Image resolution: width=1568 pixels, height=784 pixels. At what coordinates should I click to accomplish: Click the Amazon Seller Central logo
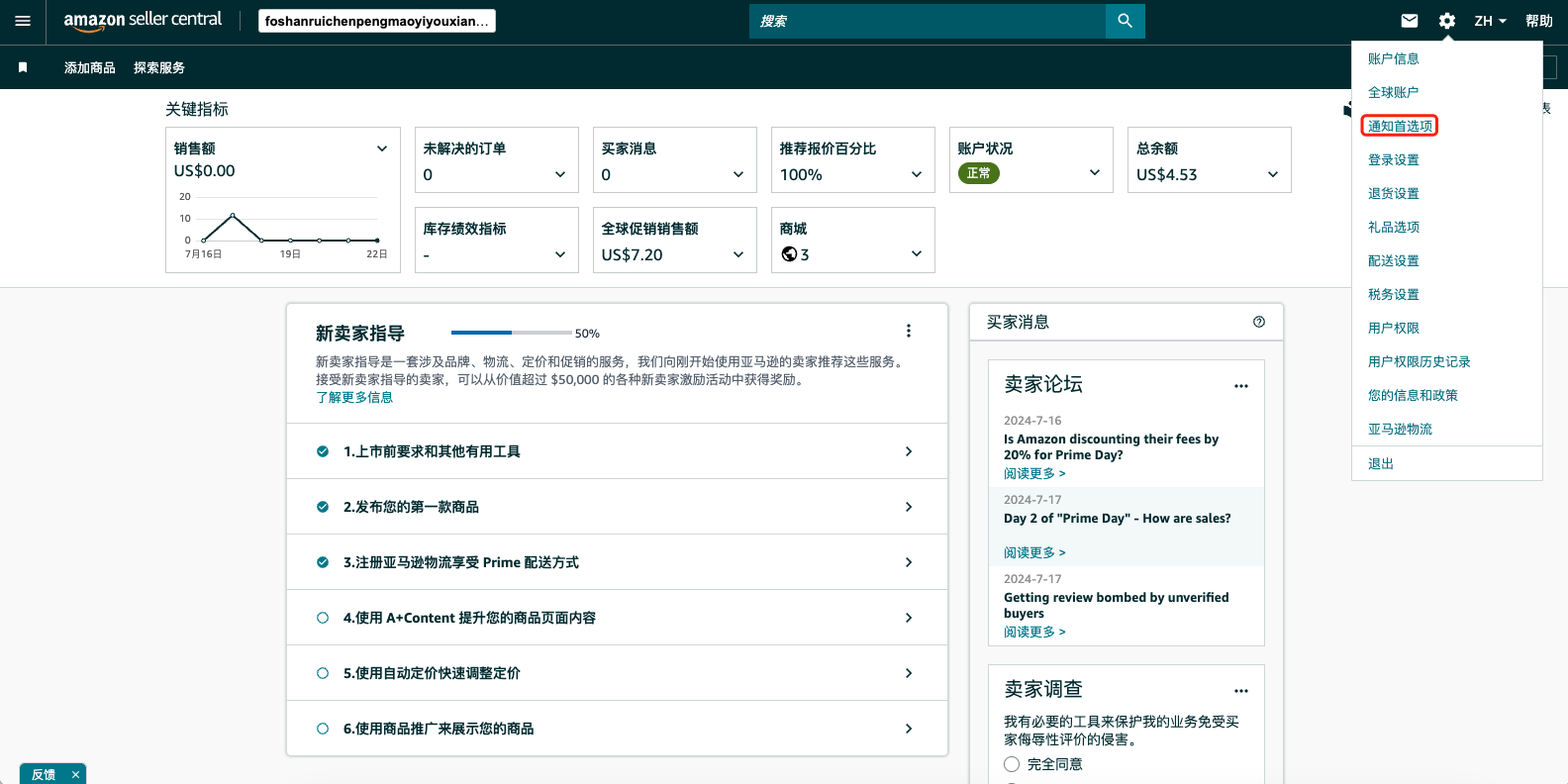[x=143, y=20]
